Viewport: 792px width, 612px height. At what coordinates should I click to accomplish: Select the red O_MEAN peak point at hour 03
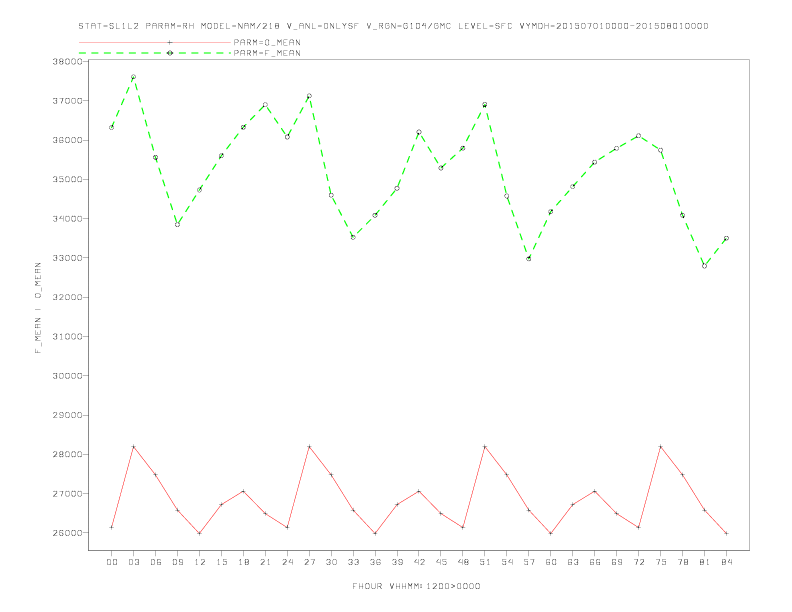pos(133,446)
